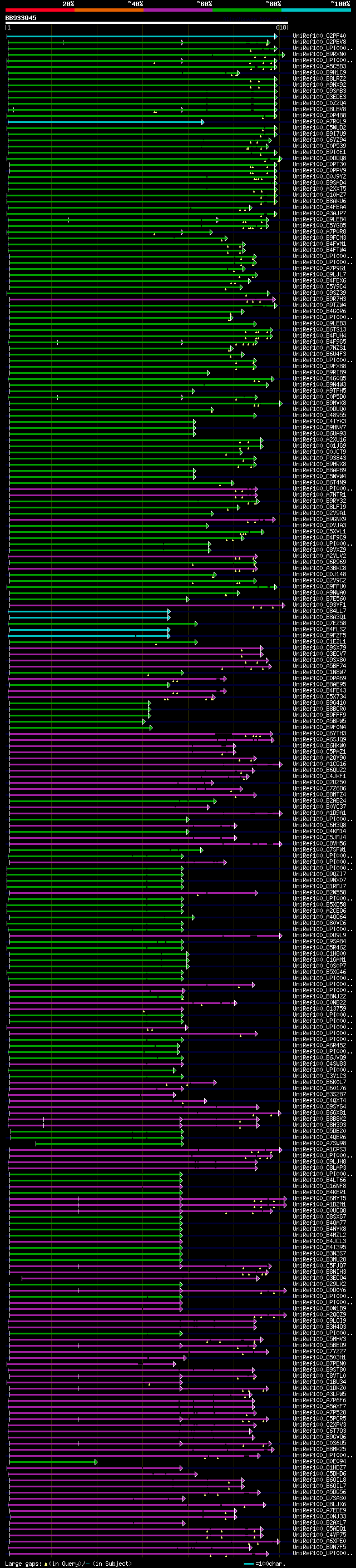Open the UniRef100_B9G410 hit

[319, 703]
